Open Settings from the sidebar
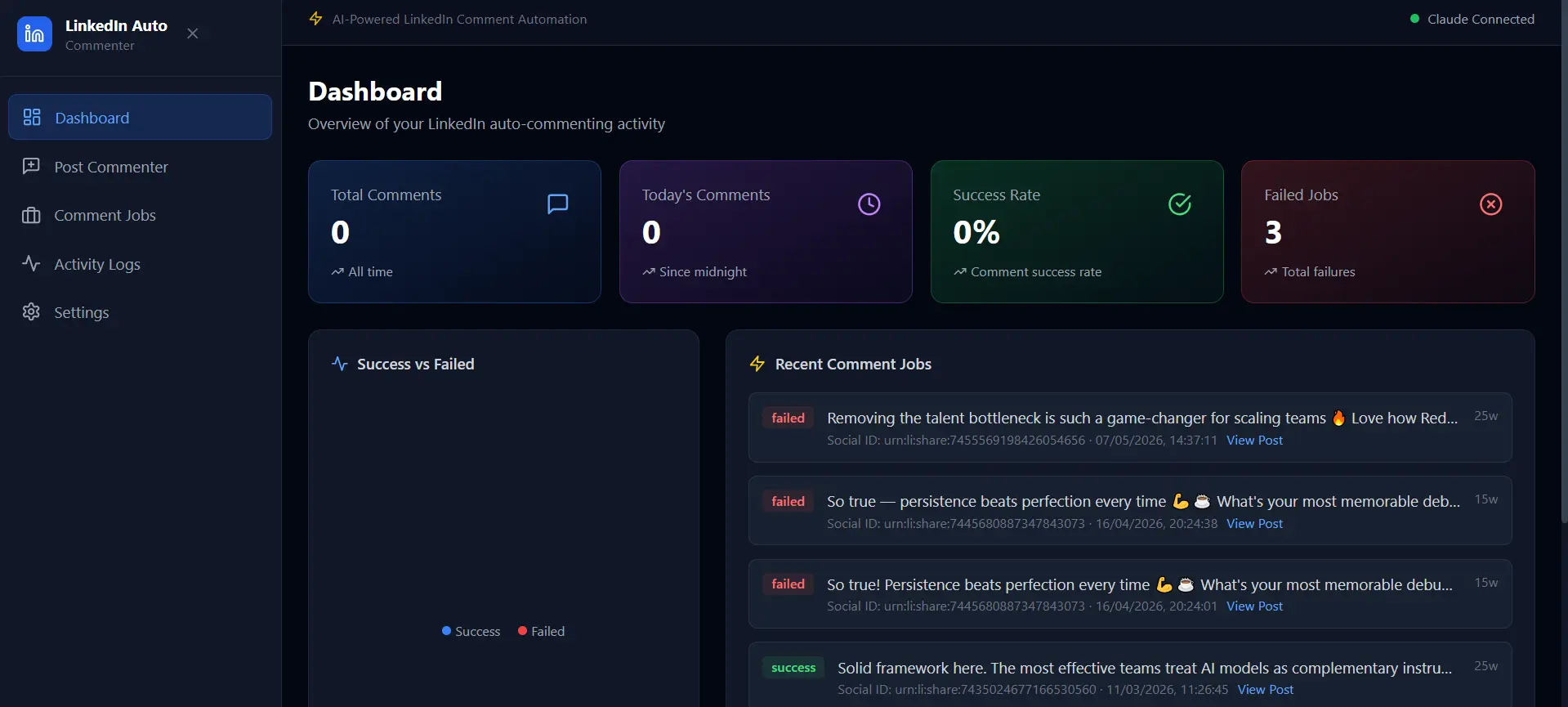The image size is (1568, 707). [x=140, y=312]
